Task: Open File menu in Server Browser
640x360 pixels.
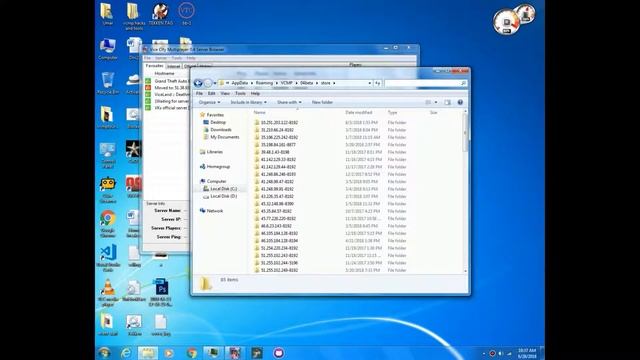Action: coord(147,58)
